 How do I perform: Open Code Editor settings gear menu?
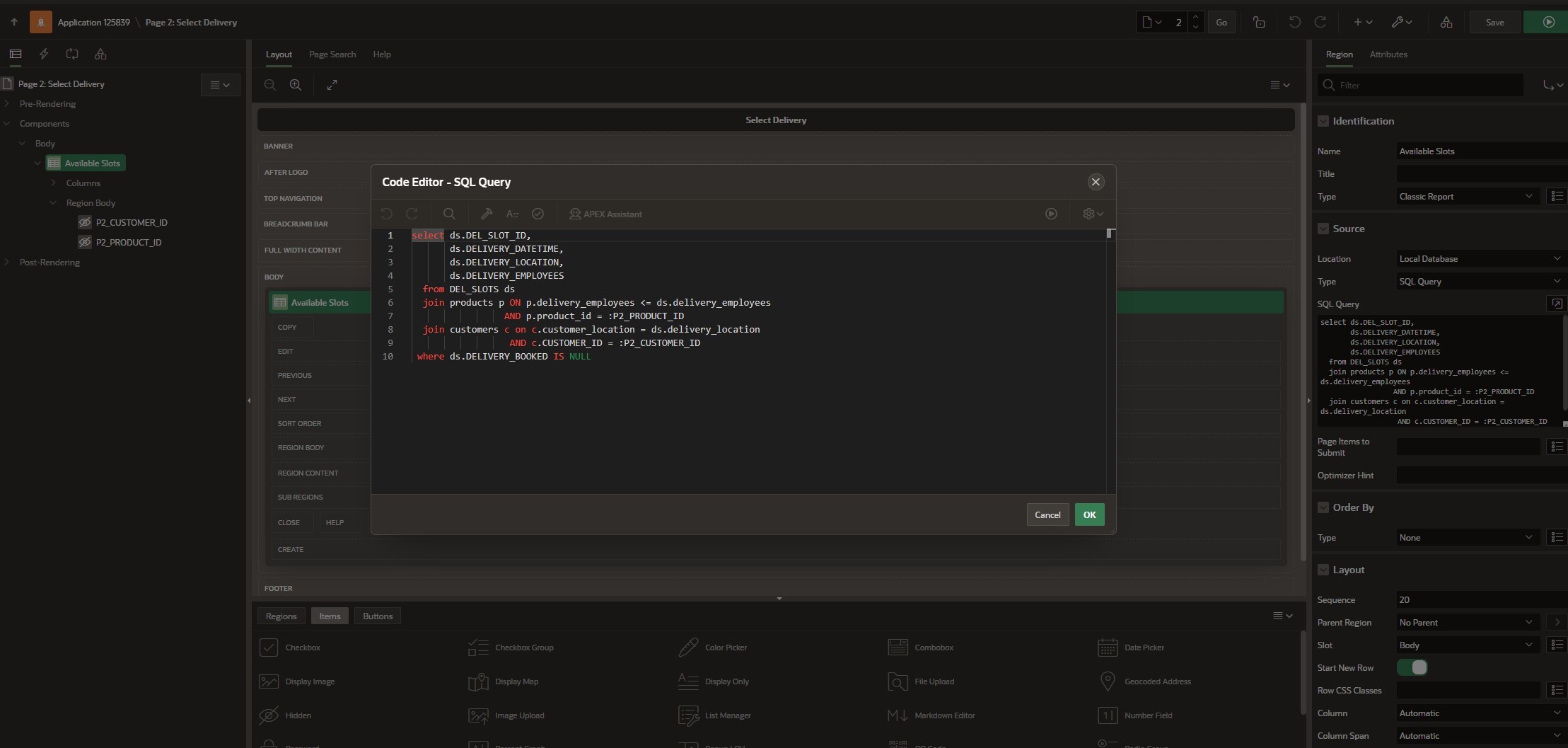pos(1093,214)
